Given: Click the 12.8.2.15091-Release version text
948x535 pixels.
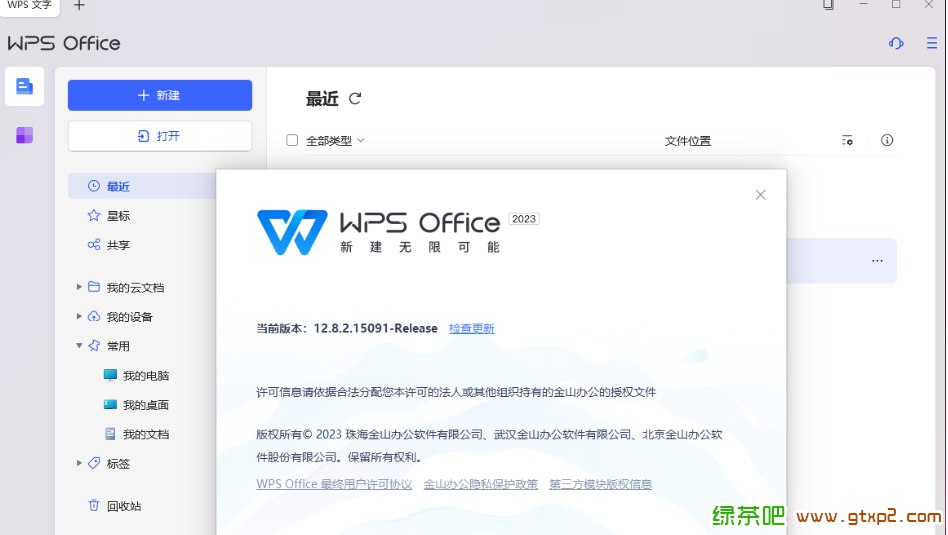Looking at the screenshot, I should 375,328.
